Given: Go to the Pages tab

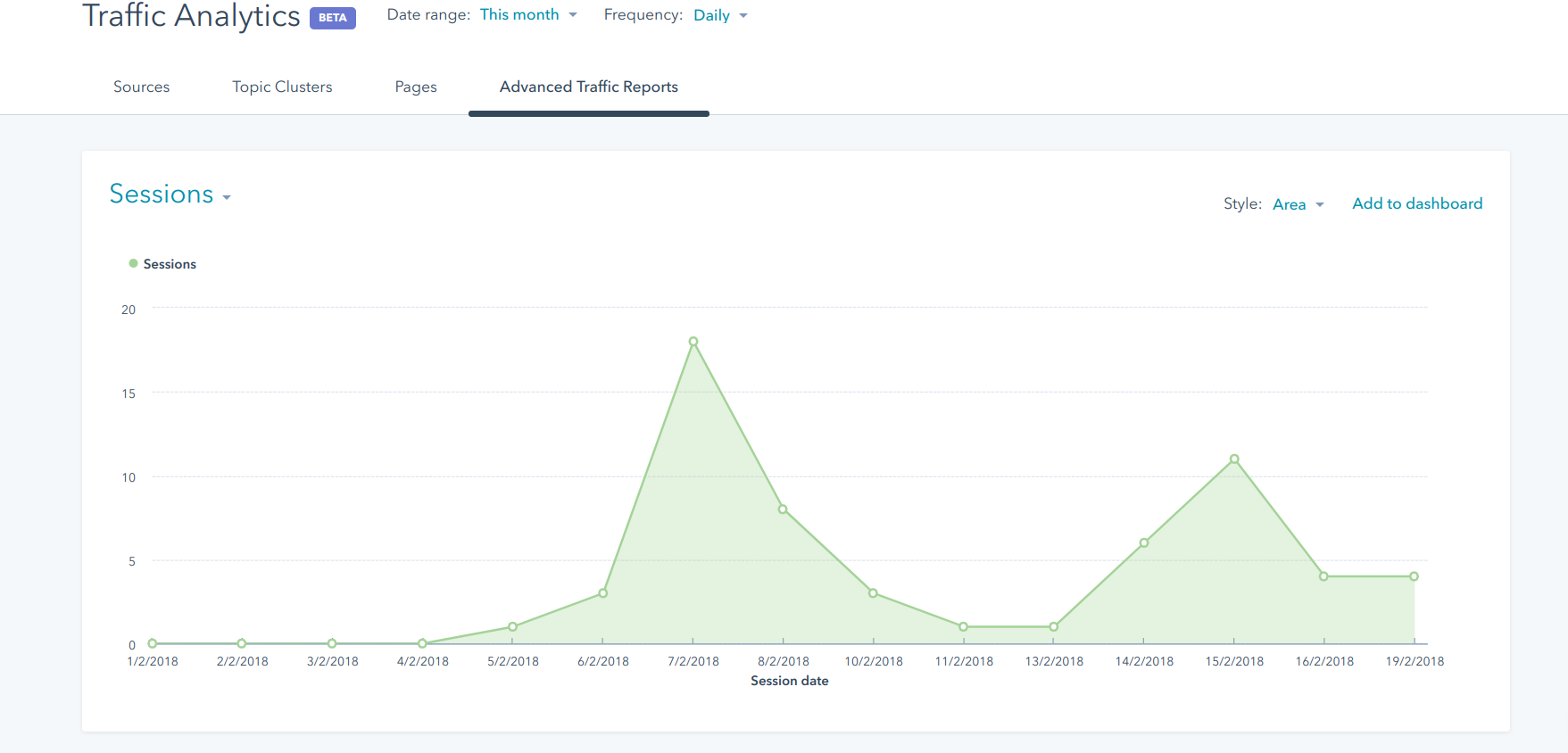Looking at the screenshot, I should [x=416, y=87].
